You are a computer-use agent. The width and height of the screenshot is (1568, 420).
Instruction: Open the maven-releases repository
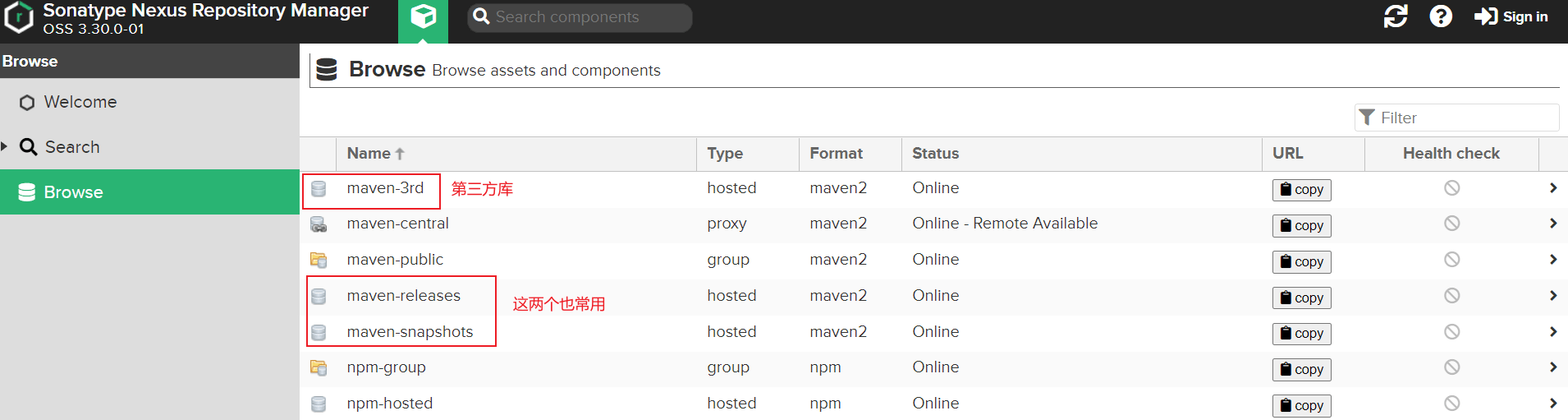pos(403,296)
